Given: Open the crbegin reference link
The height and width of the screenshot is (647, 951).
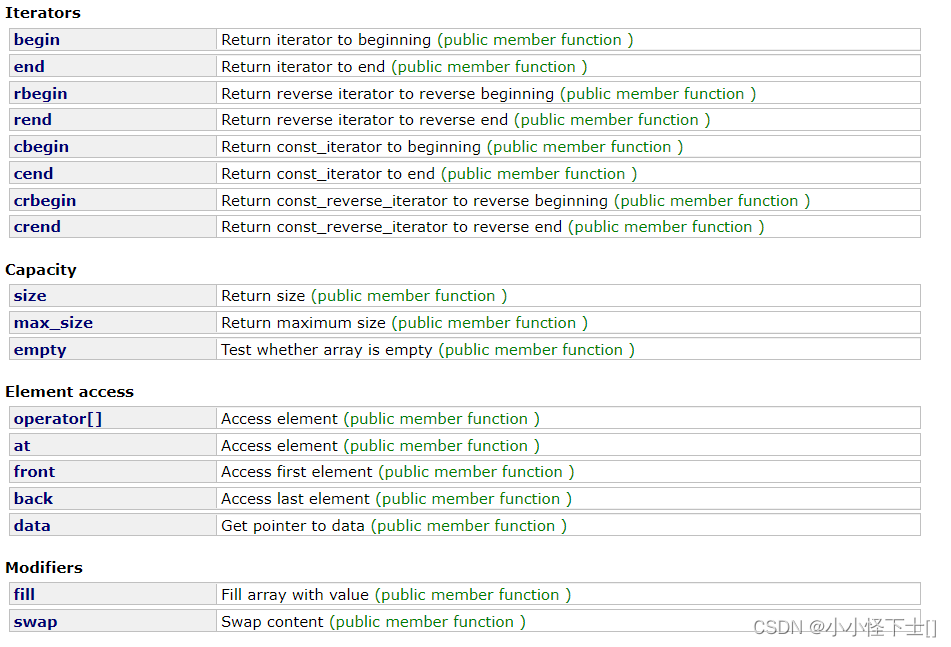Looking at the screenshot, I should (45, 201).
